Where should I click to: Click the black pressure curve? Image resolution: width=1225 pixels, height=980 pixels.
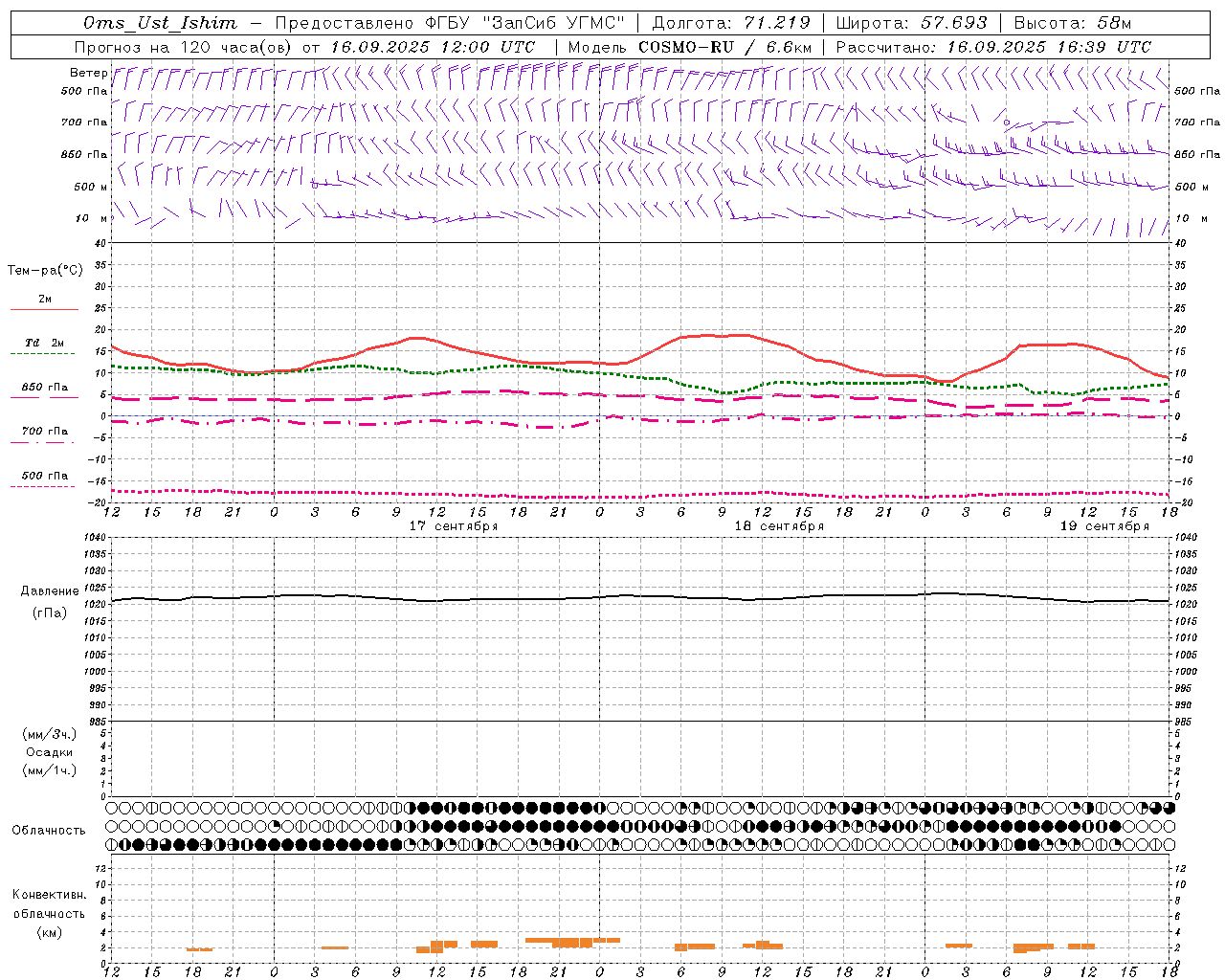pyautogui.click(x=641, y=597)
